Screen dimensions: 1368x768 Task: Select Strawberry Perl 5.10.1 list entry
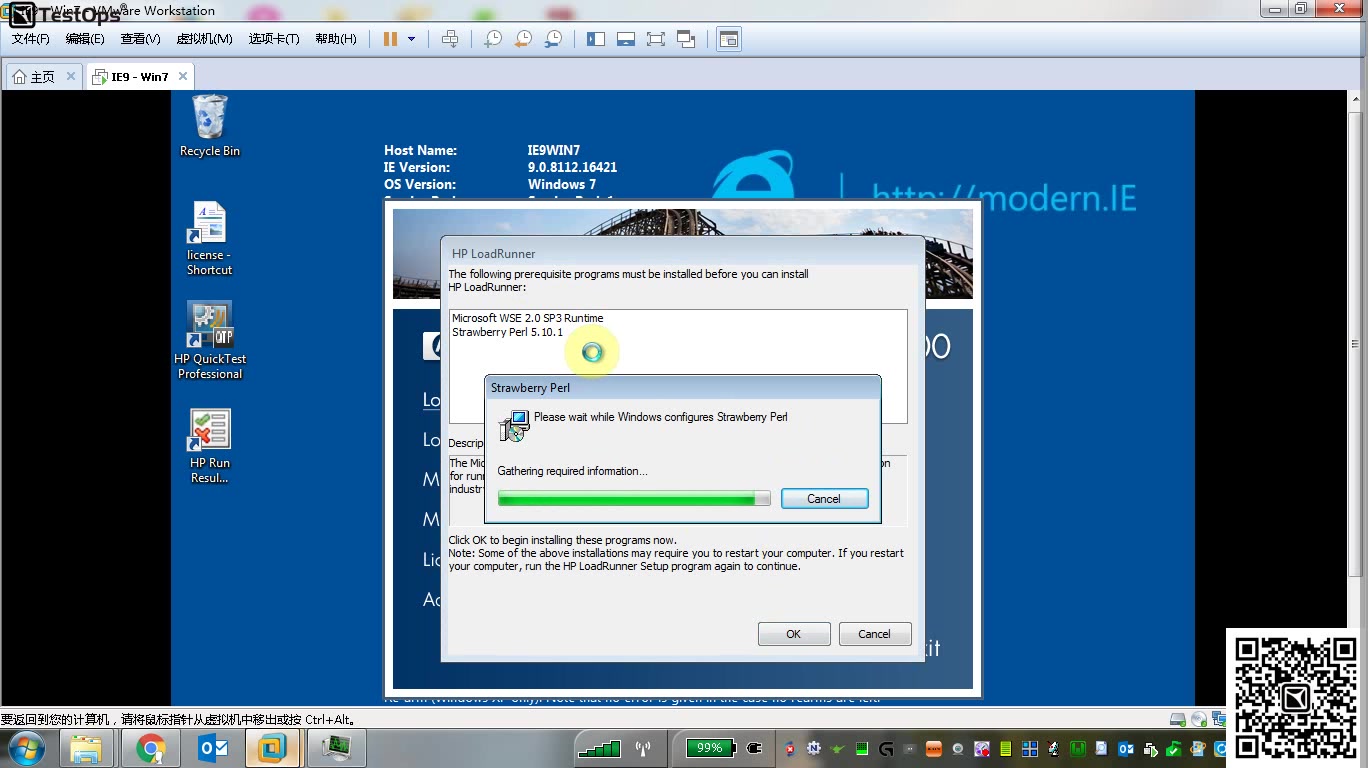pyautogui.click(x=507, y=332)
